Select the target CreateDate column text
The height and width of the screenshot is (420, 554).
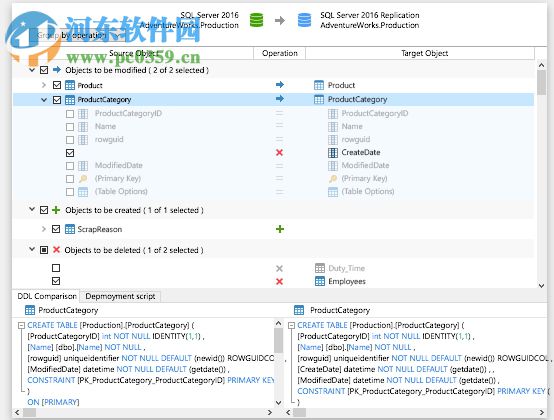pyautogui.click(x=361, y=153)
